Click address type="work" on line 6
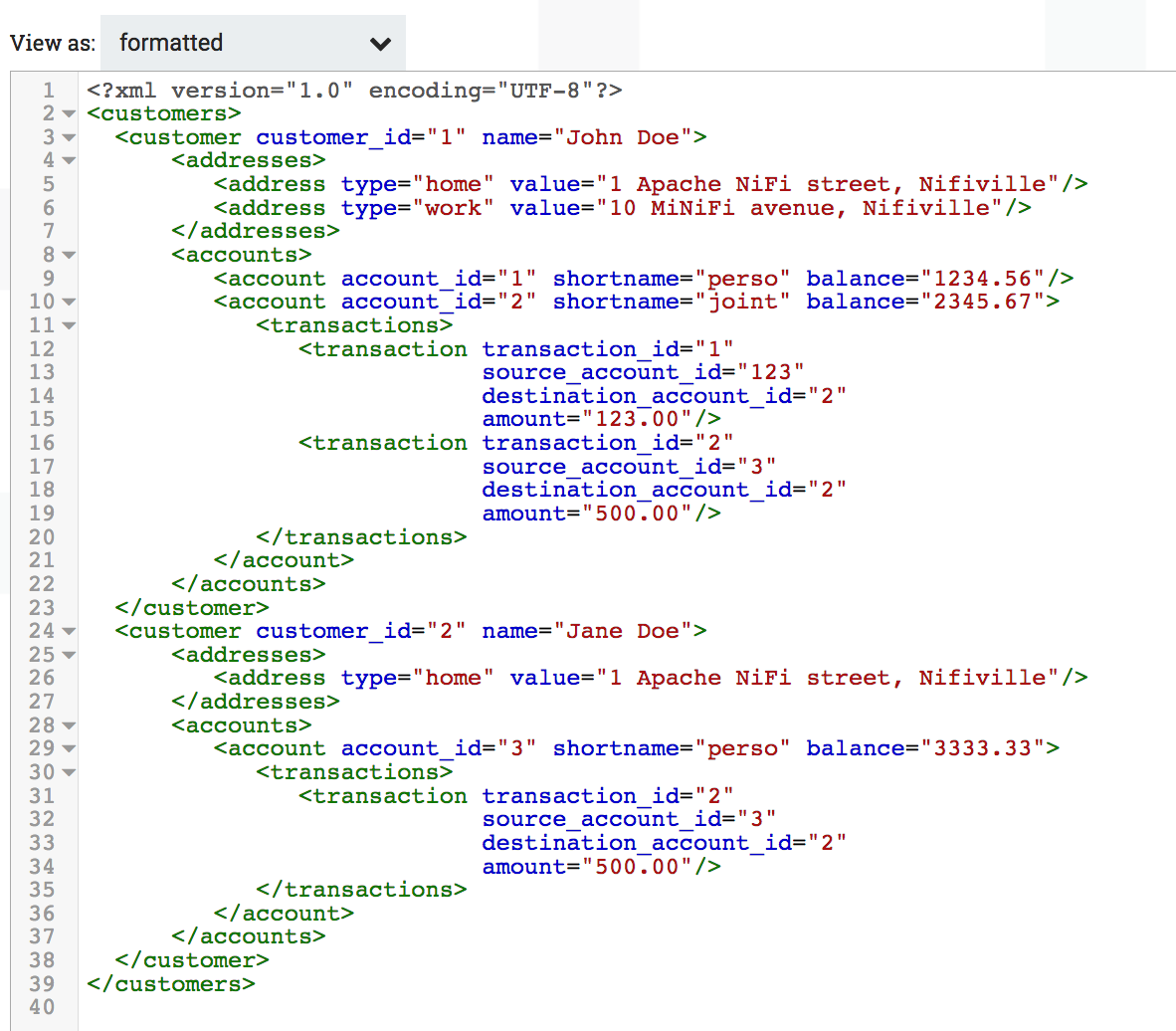The height and width of the screenshot is (1031, 1176). [418, 208]
